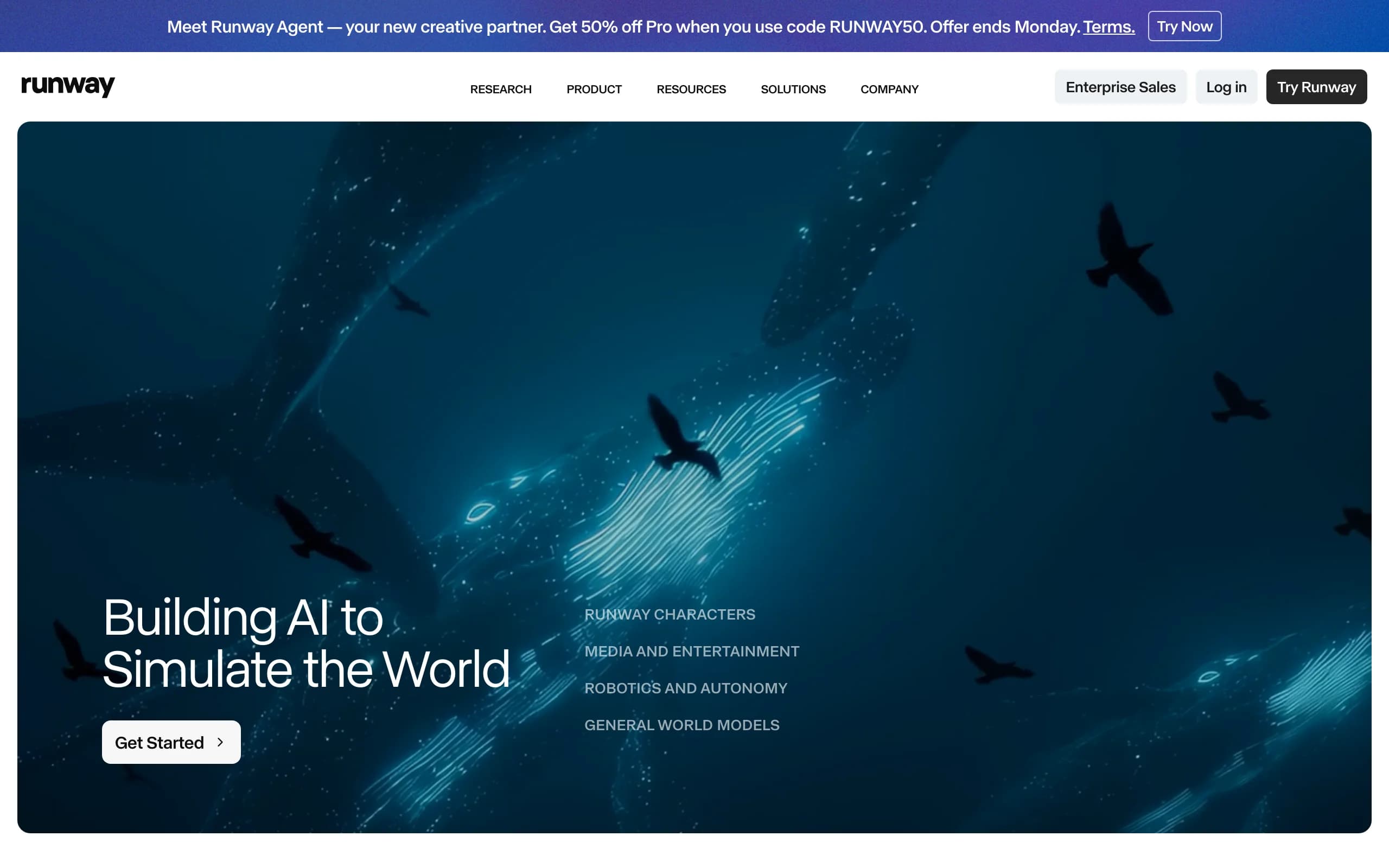Click the Log in button
The width and height of the screenshot is (1389, 868).
pyautogui.click(x=1226, y=87)
